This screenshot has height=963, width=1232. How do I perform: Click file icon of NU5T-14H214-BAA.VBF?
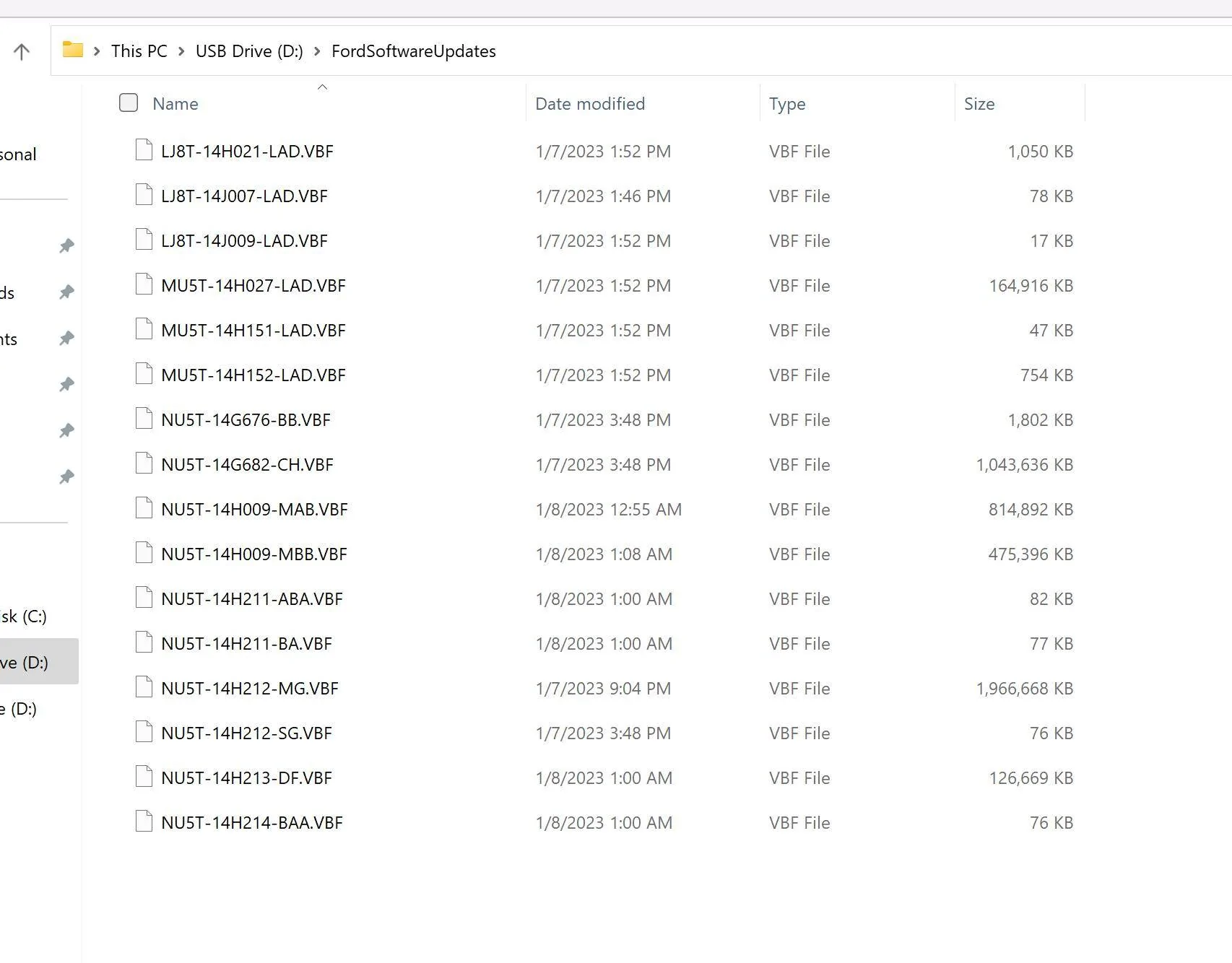144,822
